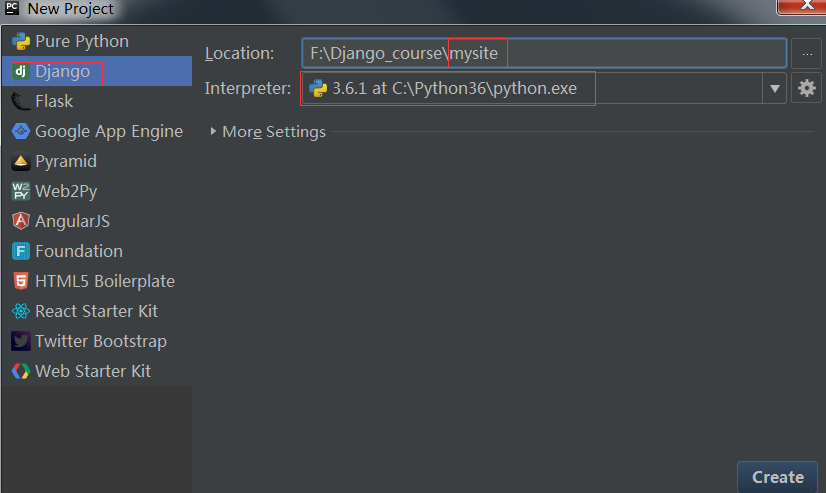The height and width of the screenshot is (493, 826).
Task: Open interpreter settings gear
Action: (x=806, y=88)
